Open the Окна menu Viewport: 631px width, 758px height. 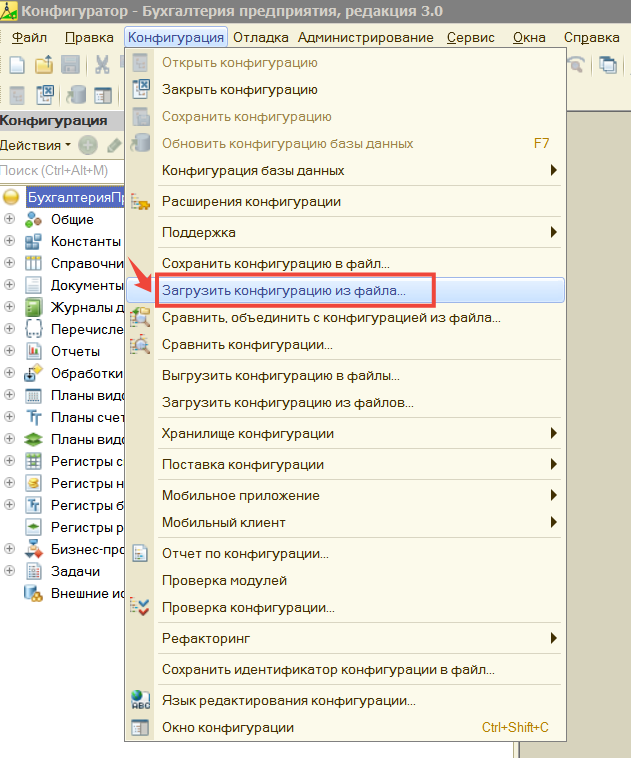529,37
